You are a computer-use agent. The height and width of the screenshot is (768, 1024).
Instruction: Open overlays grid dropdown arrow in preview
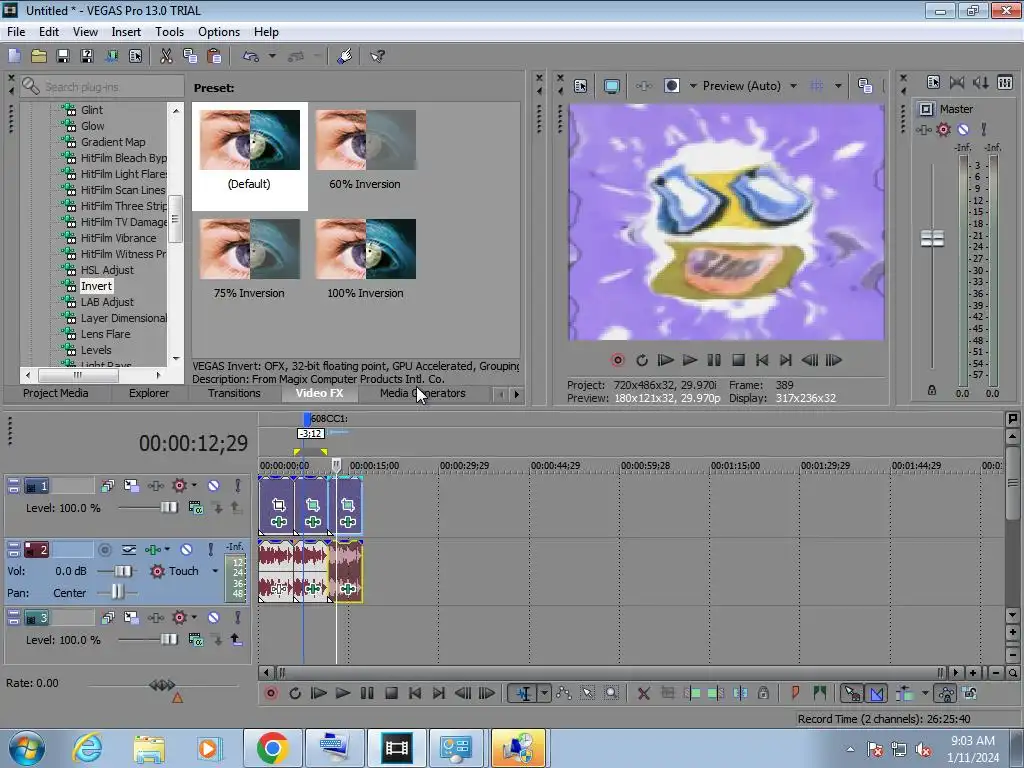point(838,86)
